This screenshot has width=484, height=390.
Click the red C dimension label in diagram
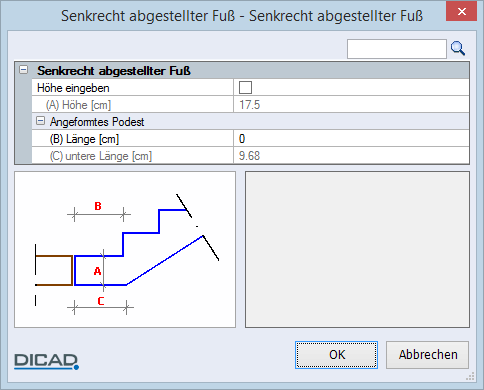click(x=101, y=301)
